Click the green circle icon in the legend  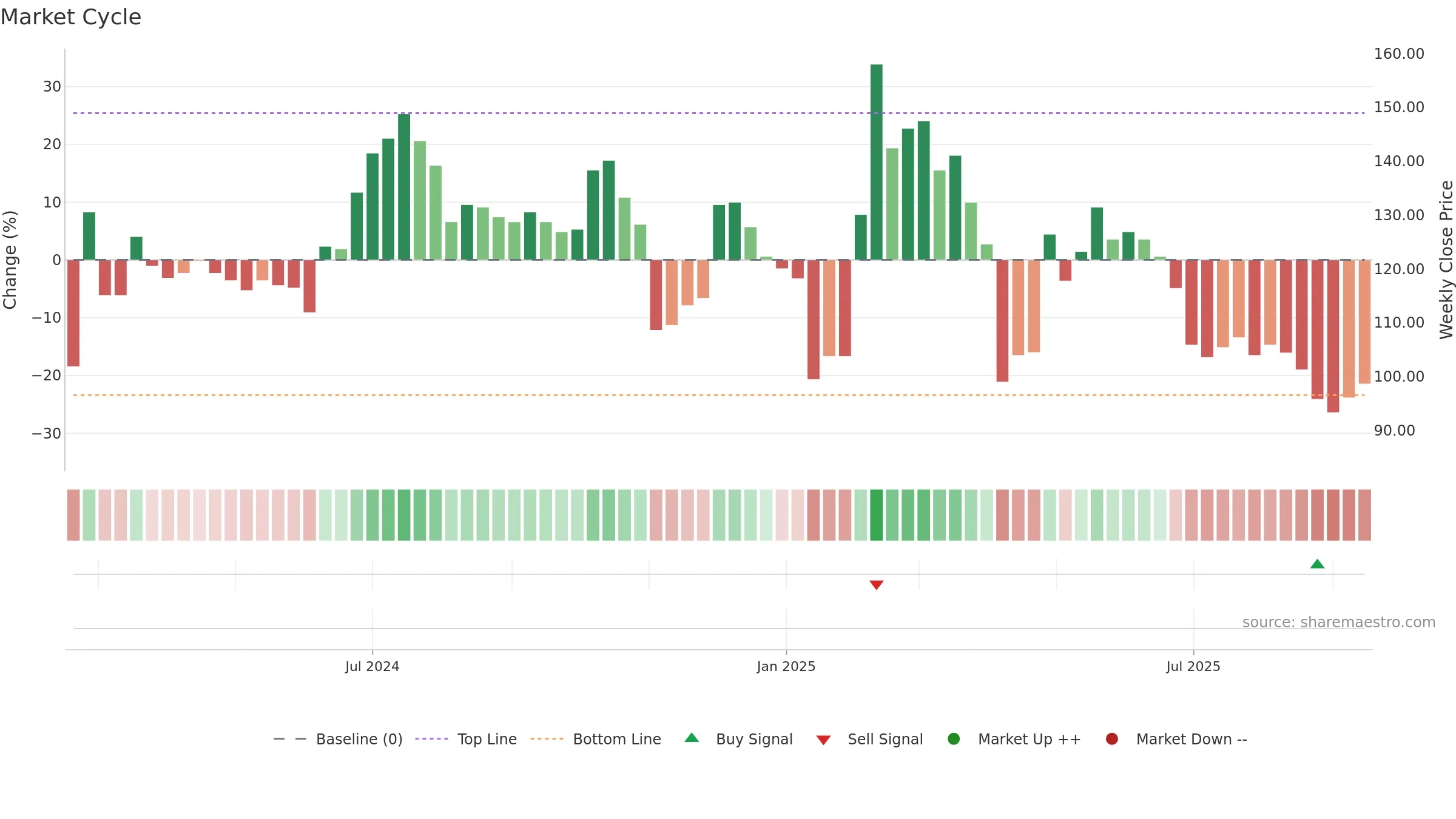(x=954, y=739)
